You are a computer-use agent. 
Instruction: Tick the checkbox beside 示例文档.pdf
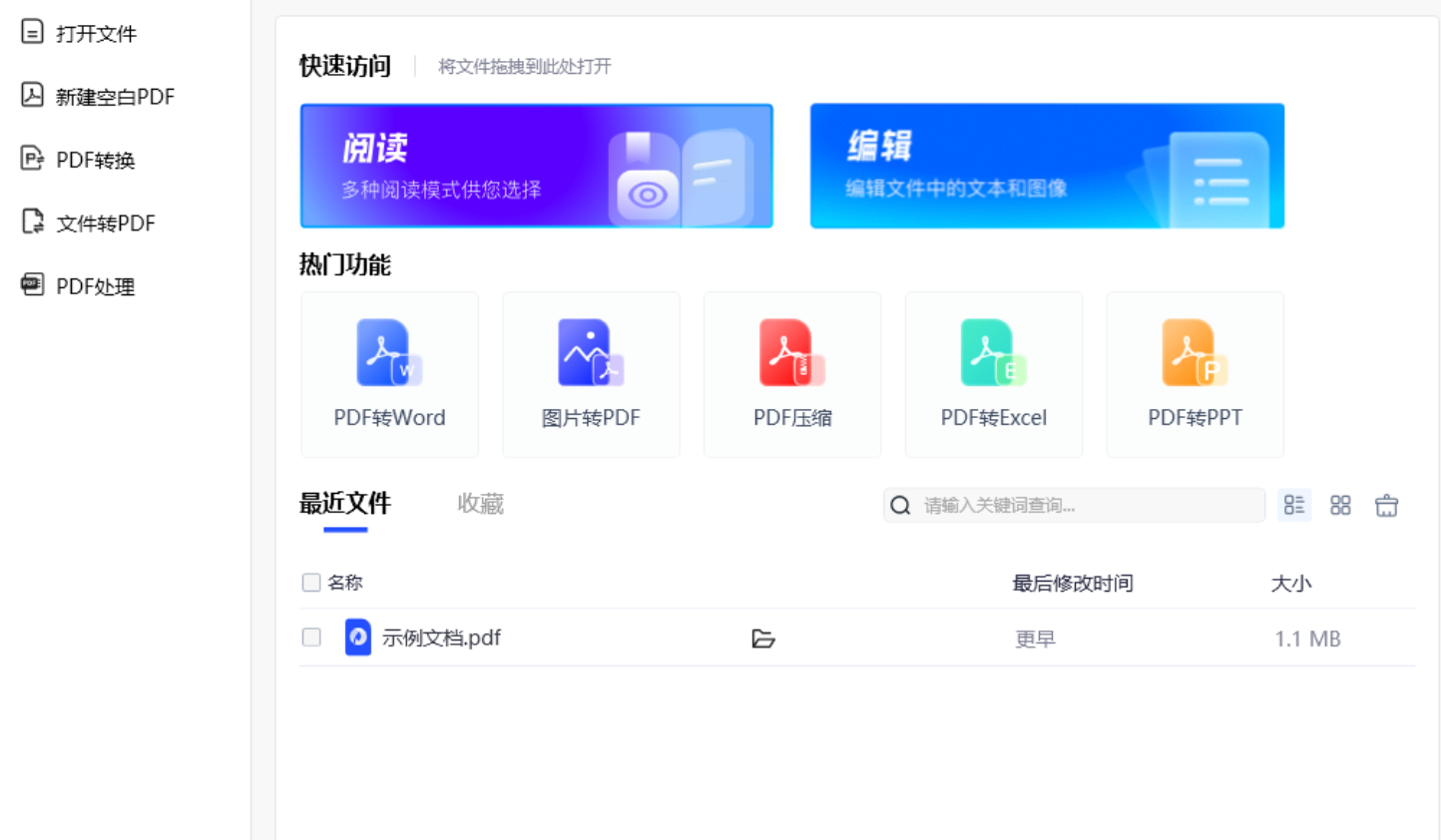(311, 636)
